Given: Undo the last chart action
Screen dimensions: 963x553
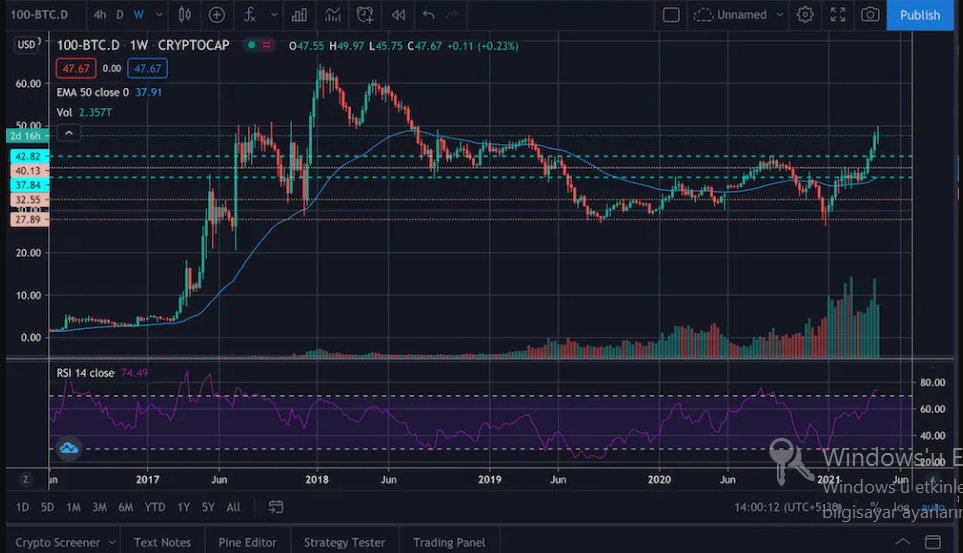Looking at the screenshot, I should click(428, 15).
